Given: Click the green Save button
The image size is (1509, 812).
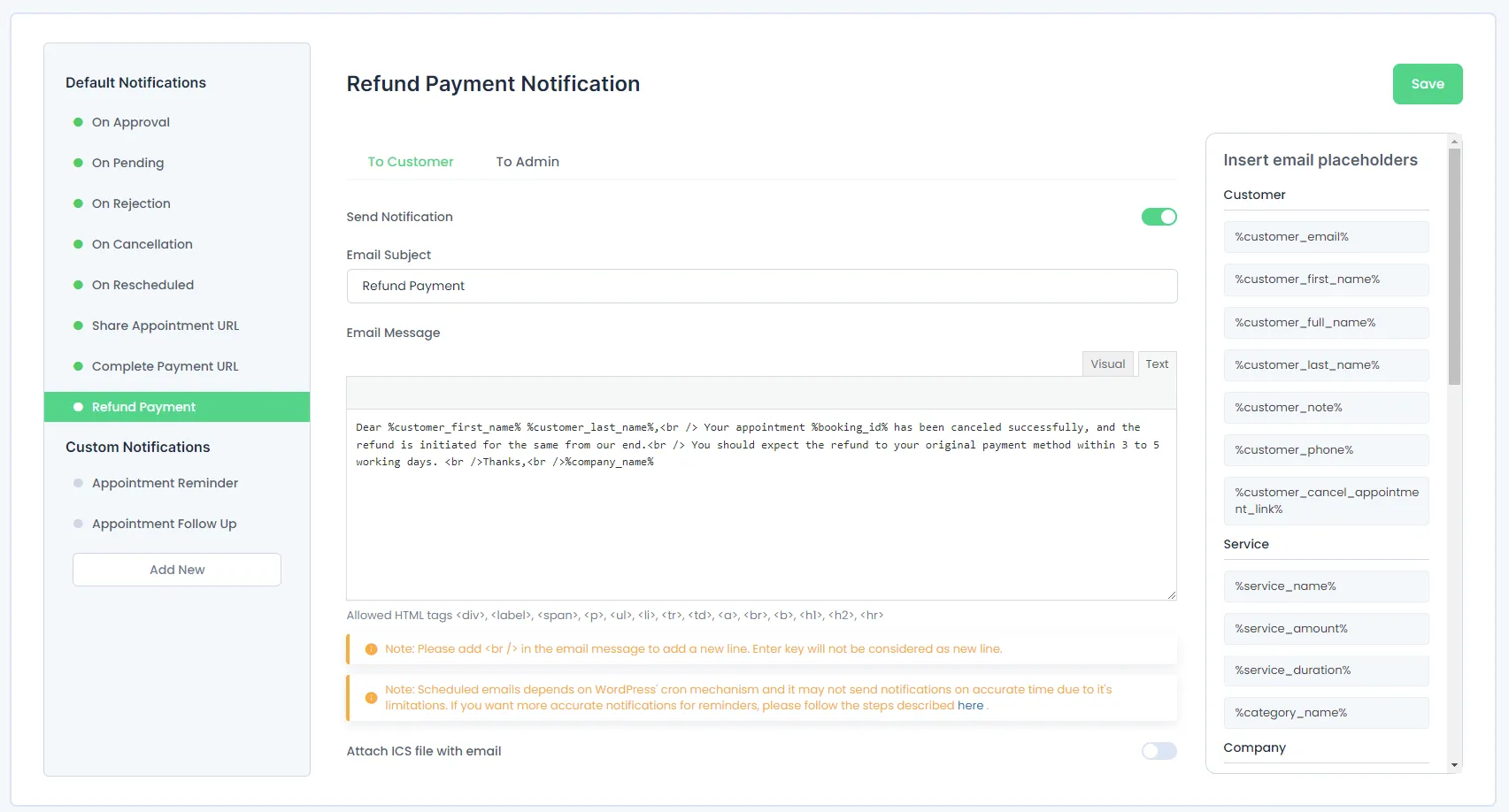Looking at the screenshot, I should 1427,84.
